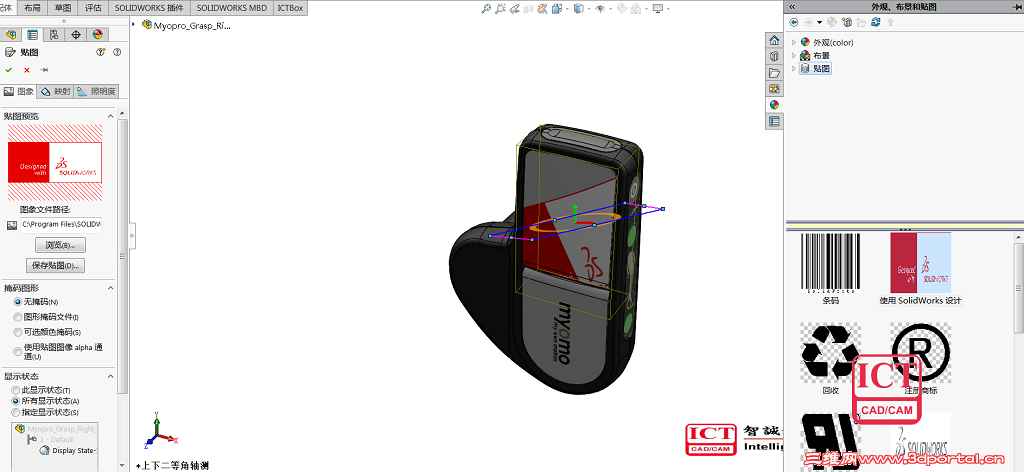The height and width of the screenshot is (472, 1024).
Task: Click the Display Style cube icon
Action: click(x=579, y=9)
